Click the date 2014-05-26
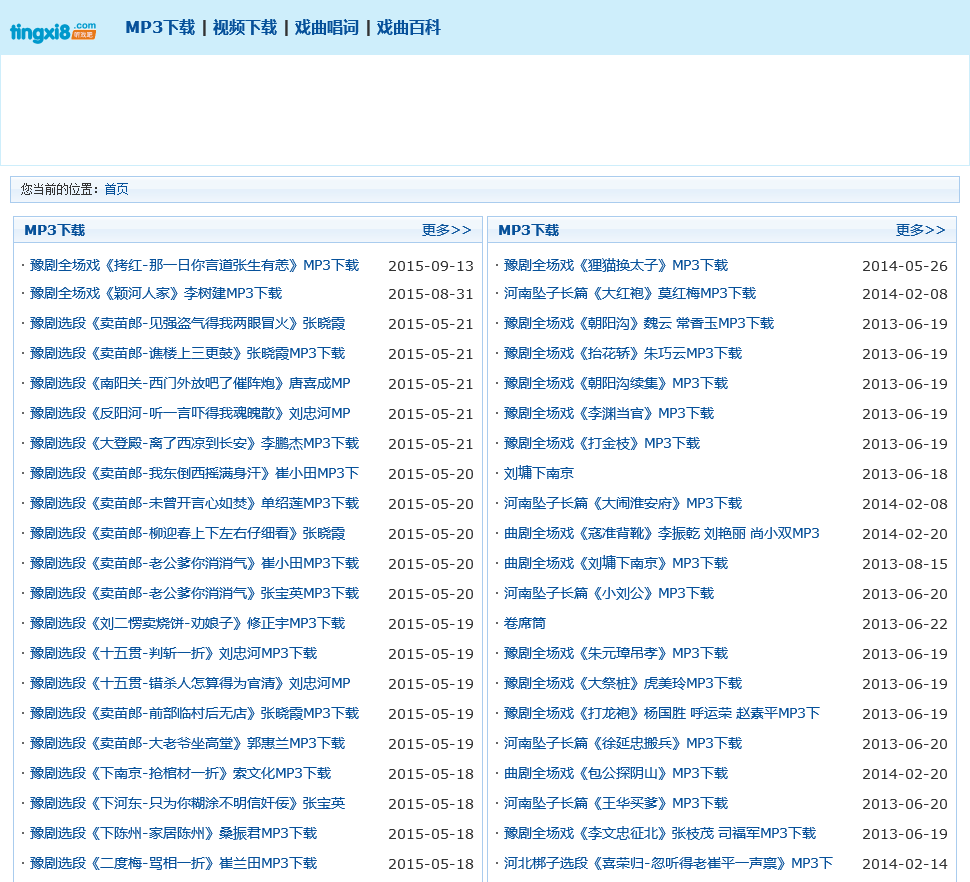 pyautogui.click(x=904, y=266)
